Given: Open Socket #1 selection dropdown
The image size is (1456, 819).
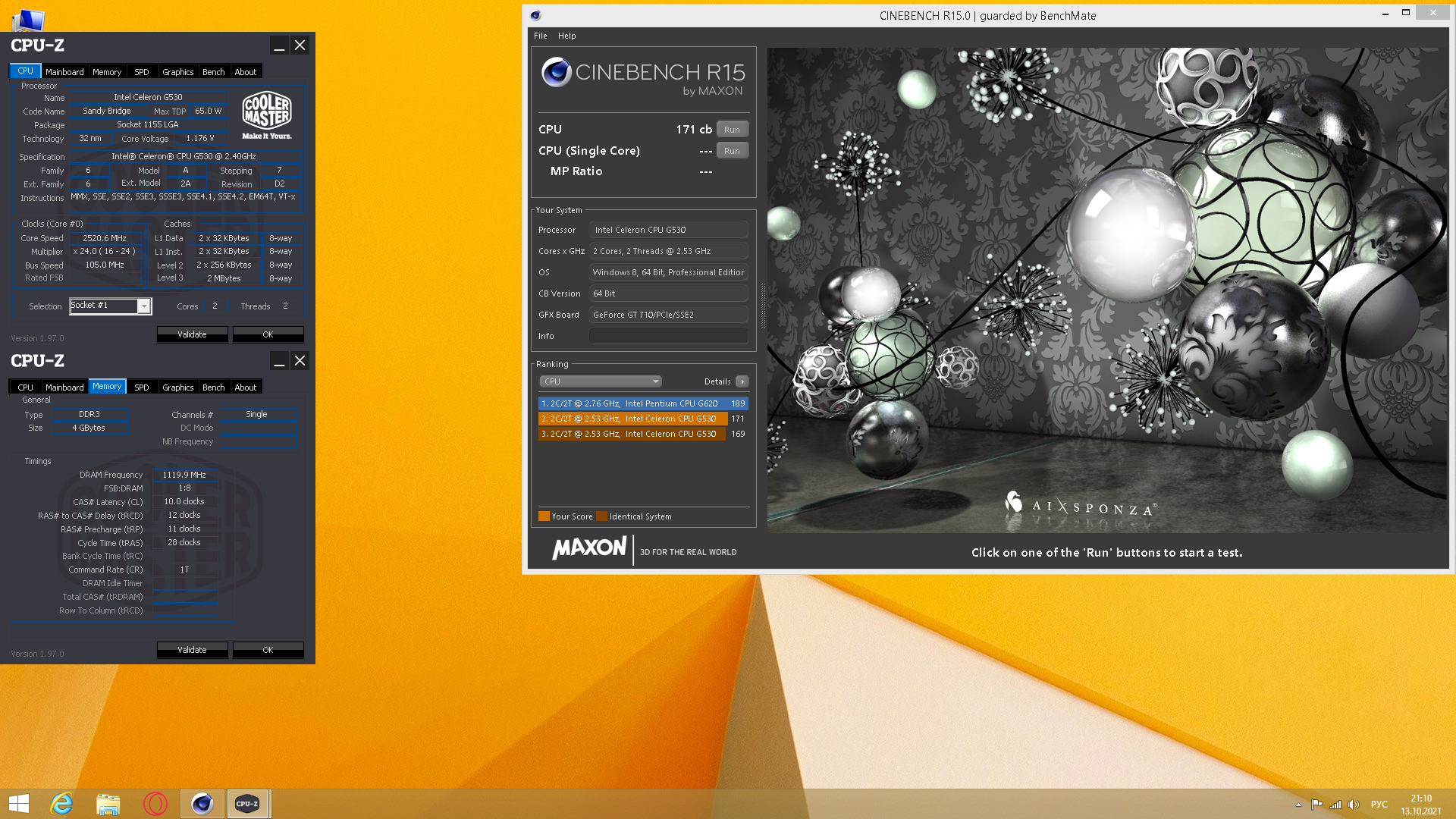Looking at the screenshot, I should [x=110, y=306].
